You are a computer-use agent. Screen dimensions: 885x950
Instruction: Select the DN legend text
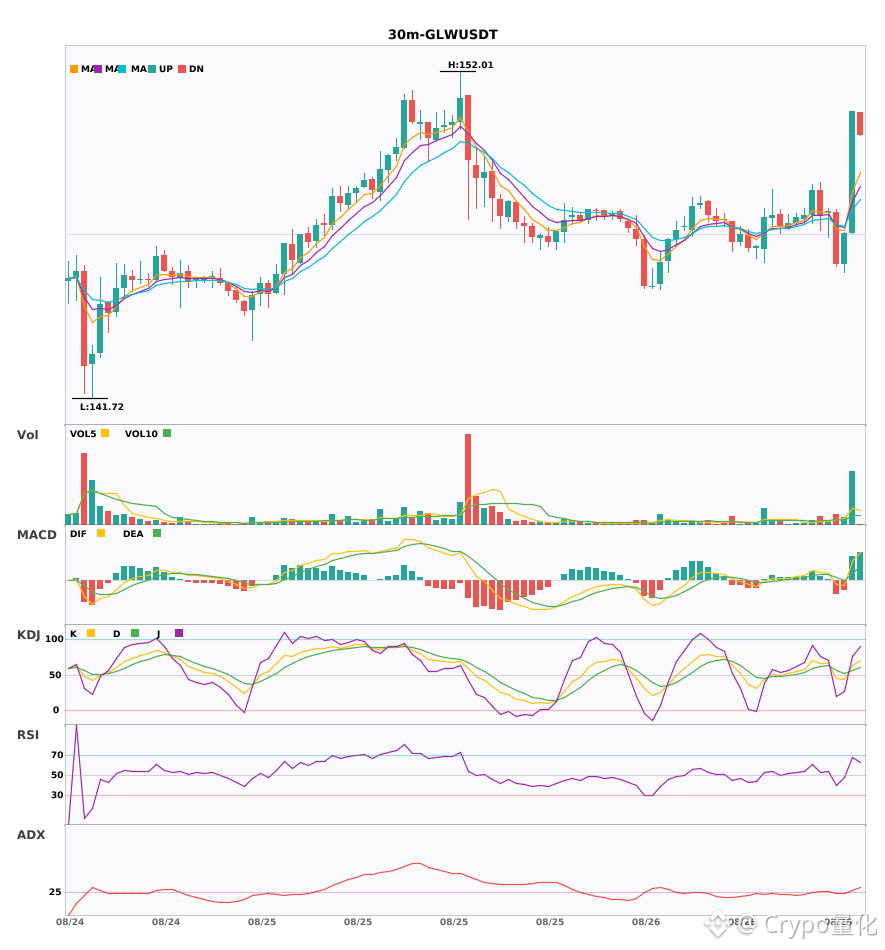point(196,69)
